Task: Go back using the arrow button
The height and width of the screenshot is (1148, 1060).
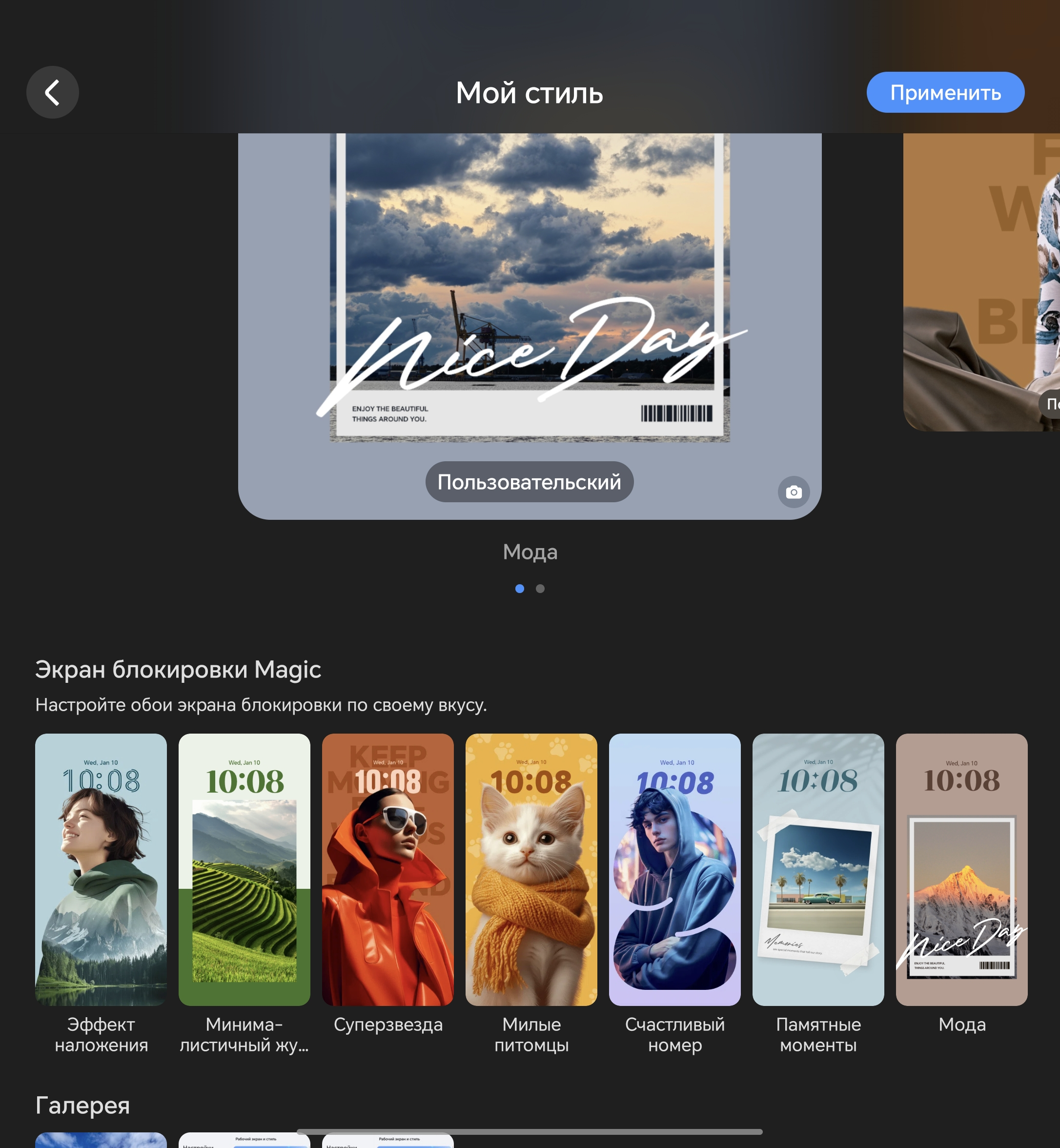Action: (52, 92)
